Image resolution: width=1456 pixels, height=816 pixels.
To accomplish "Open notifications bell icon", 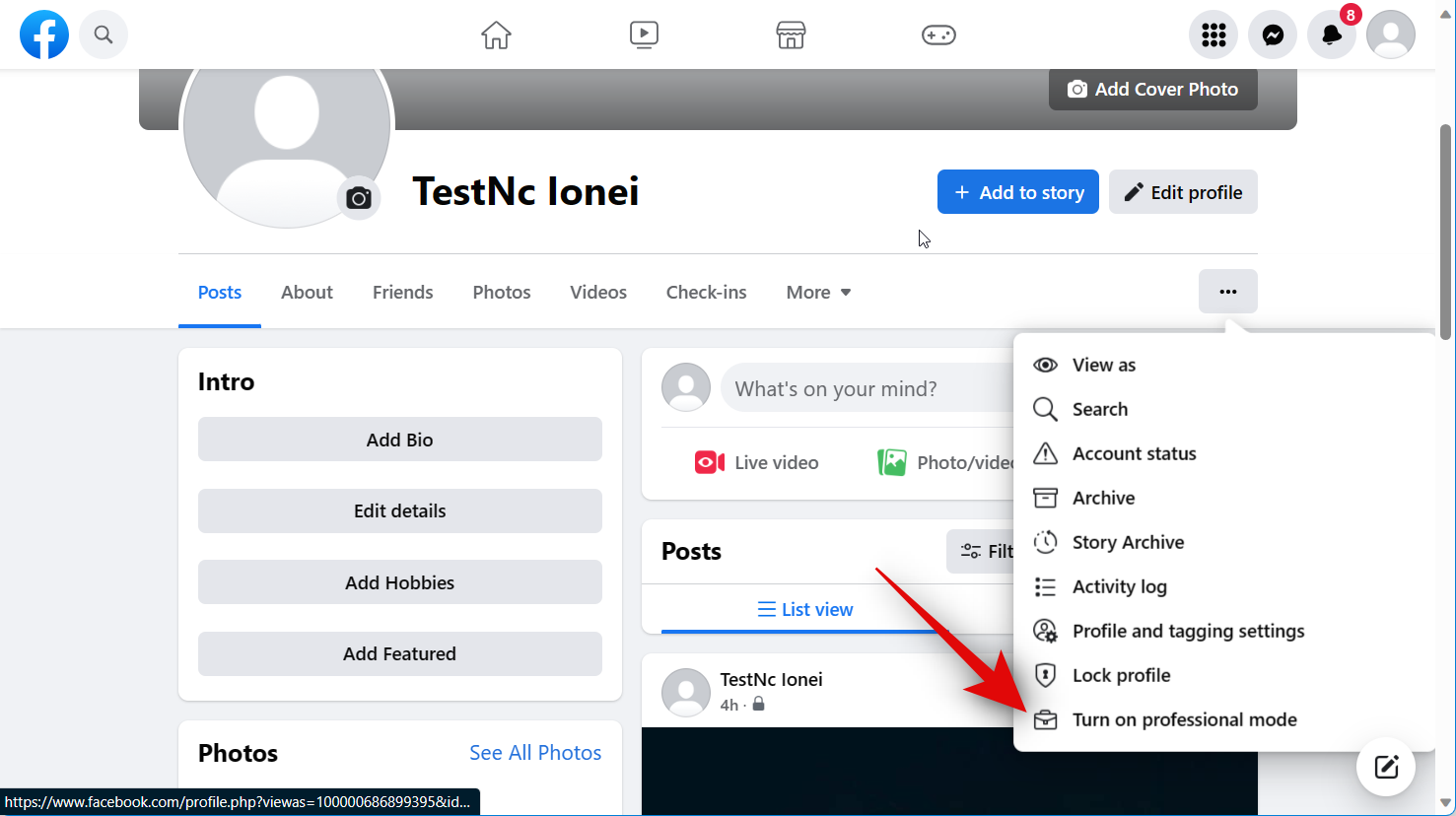I will coord(1331,35).
